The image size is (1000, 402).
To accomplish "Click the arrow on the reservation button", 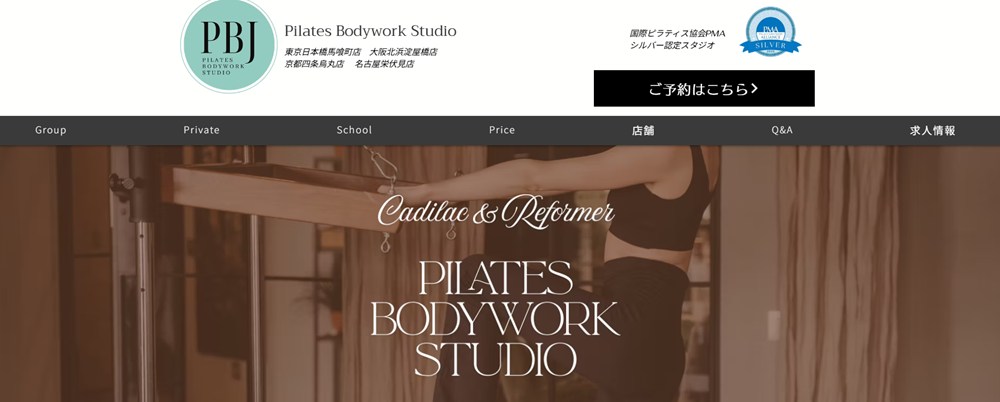I will click(x=754, y=89).
